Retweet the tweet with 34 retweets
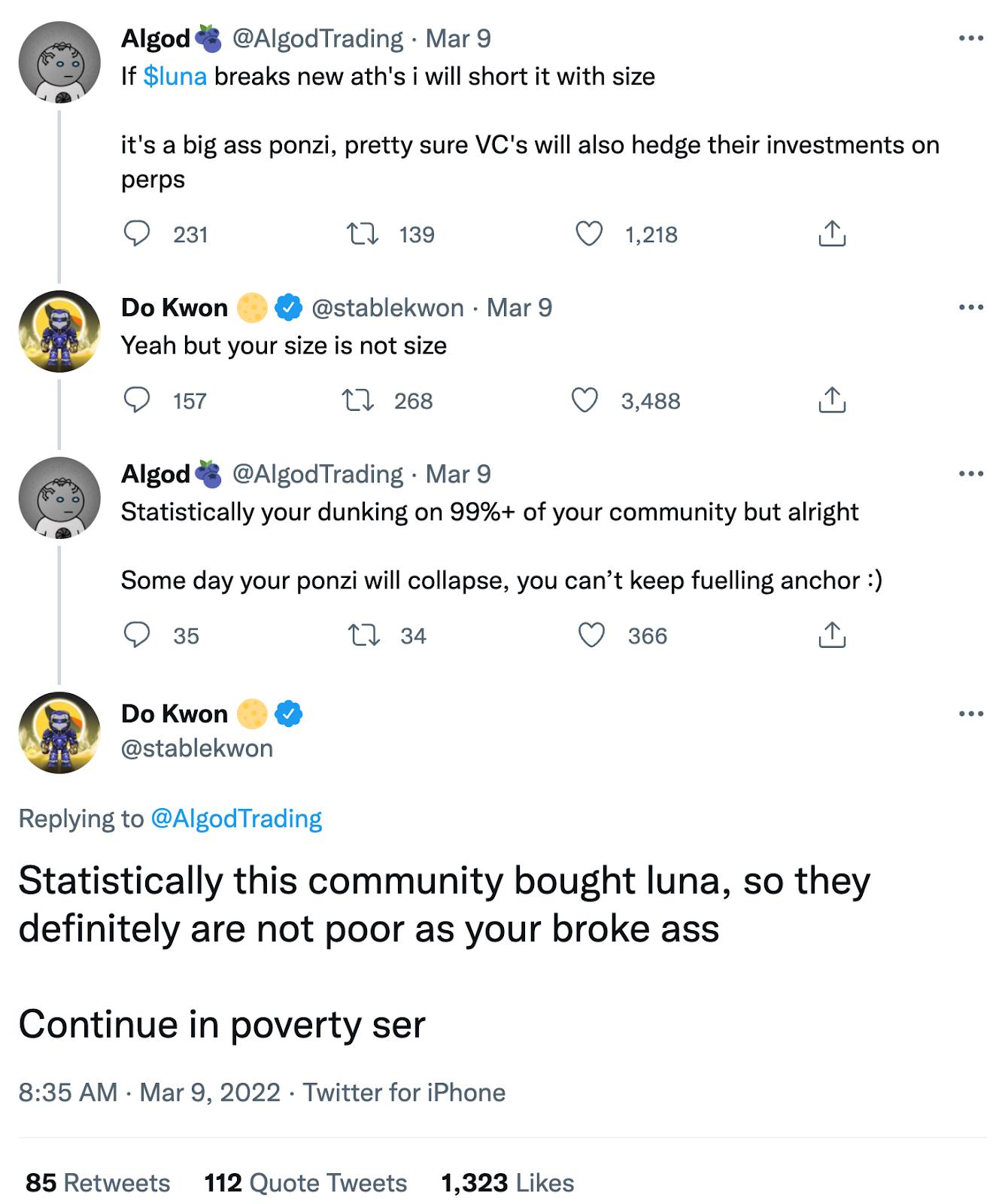Screen dimensions: 1008x1204 coord(363,635)
